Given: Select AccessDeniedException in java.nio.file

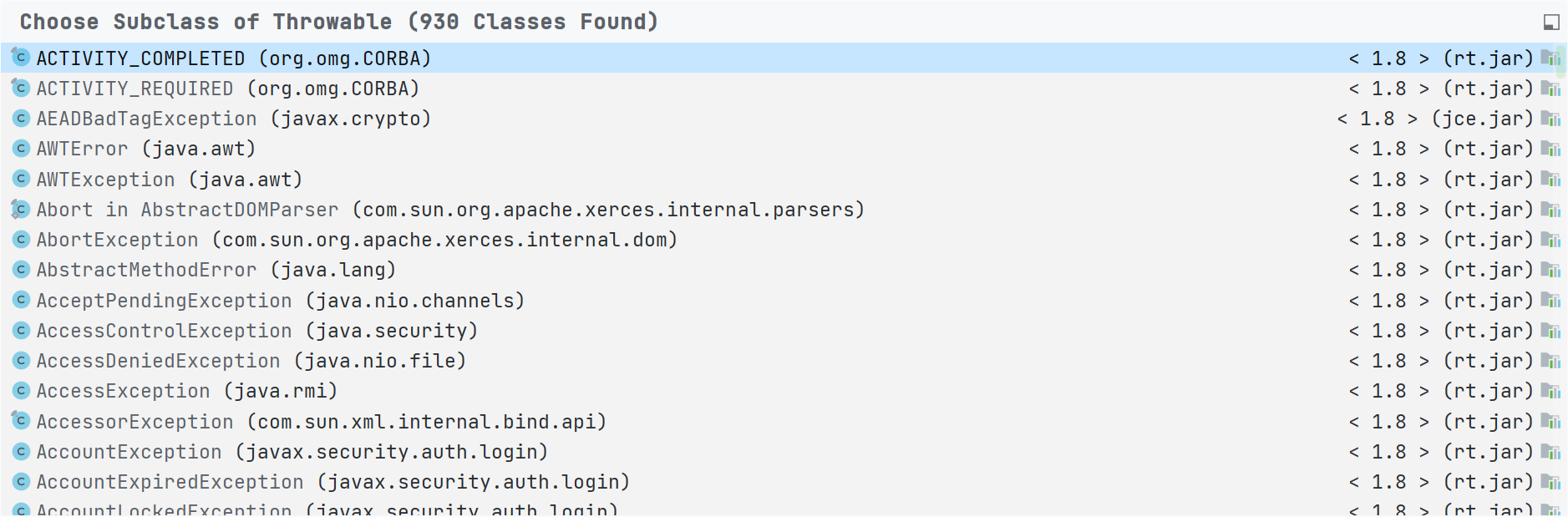Looking at the screenshot, I should pos(784,361).
